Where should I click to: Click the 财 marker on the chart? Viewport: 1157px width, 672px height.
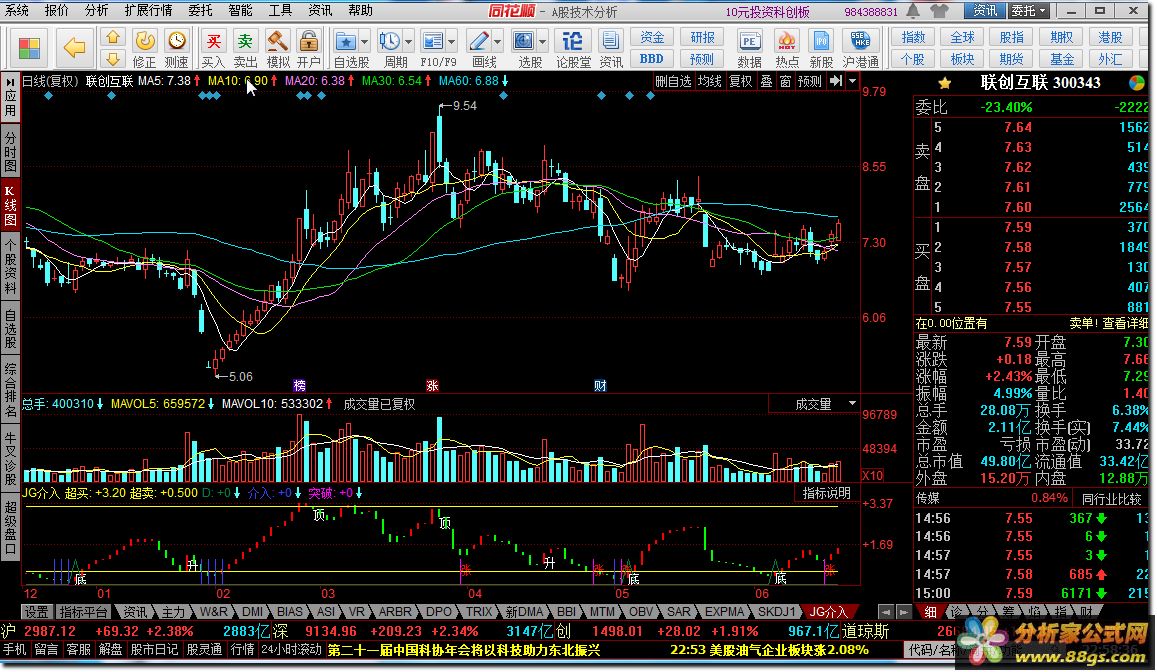tap(600, 386)
